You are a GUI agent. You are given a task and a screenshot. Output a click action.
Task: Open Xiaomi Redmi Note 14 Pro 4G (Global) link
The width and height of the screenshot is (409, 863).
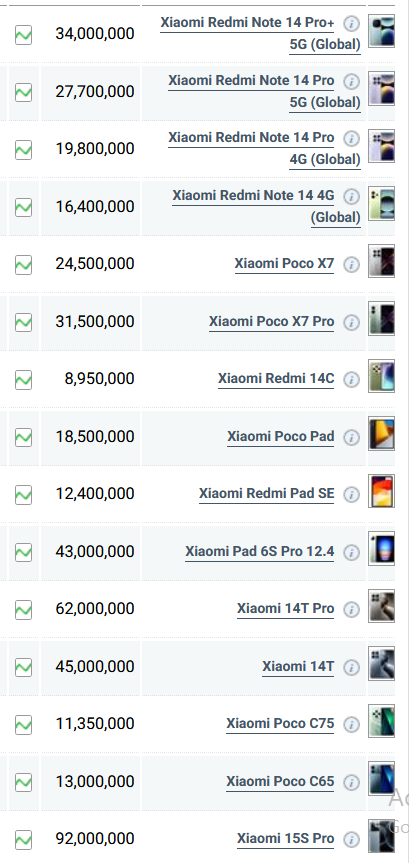click(265, 148)
